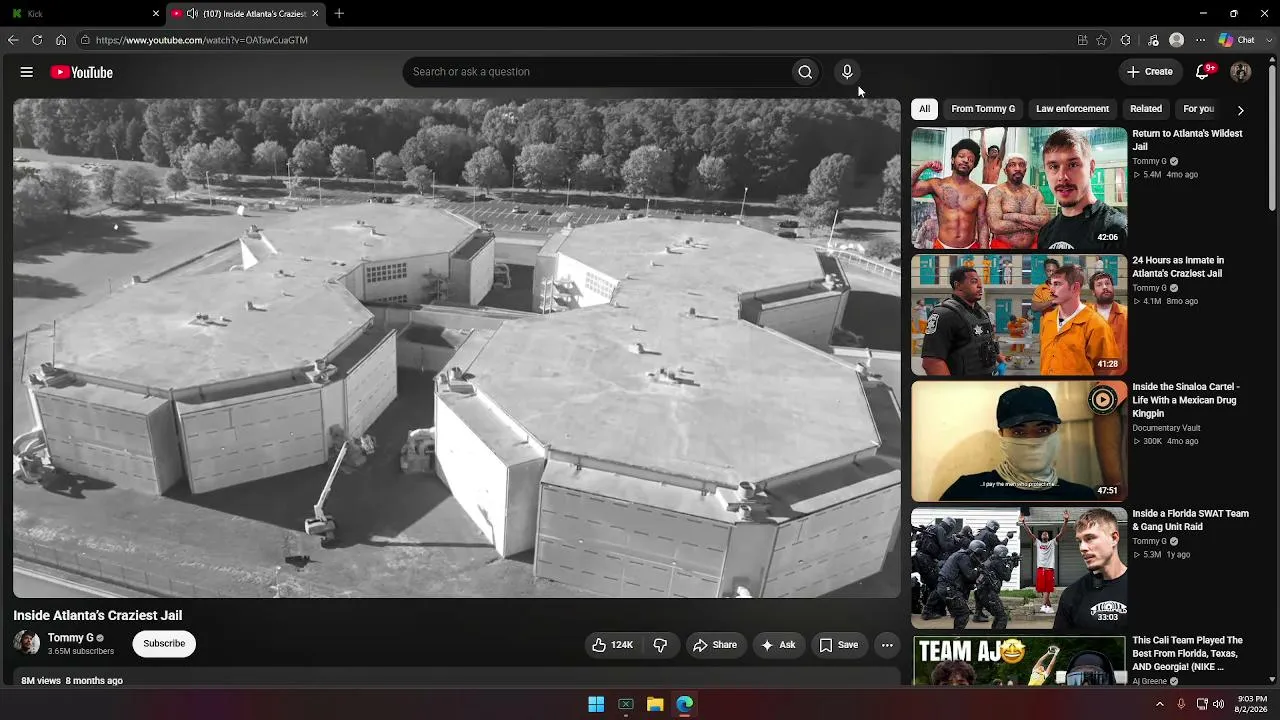Dislike the video with thumbs down
Screen dimensions: 1280x720
[660, 645]
